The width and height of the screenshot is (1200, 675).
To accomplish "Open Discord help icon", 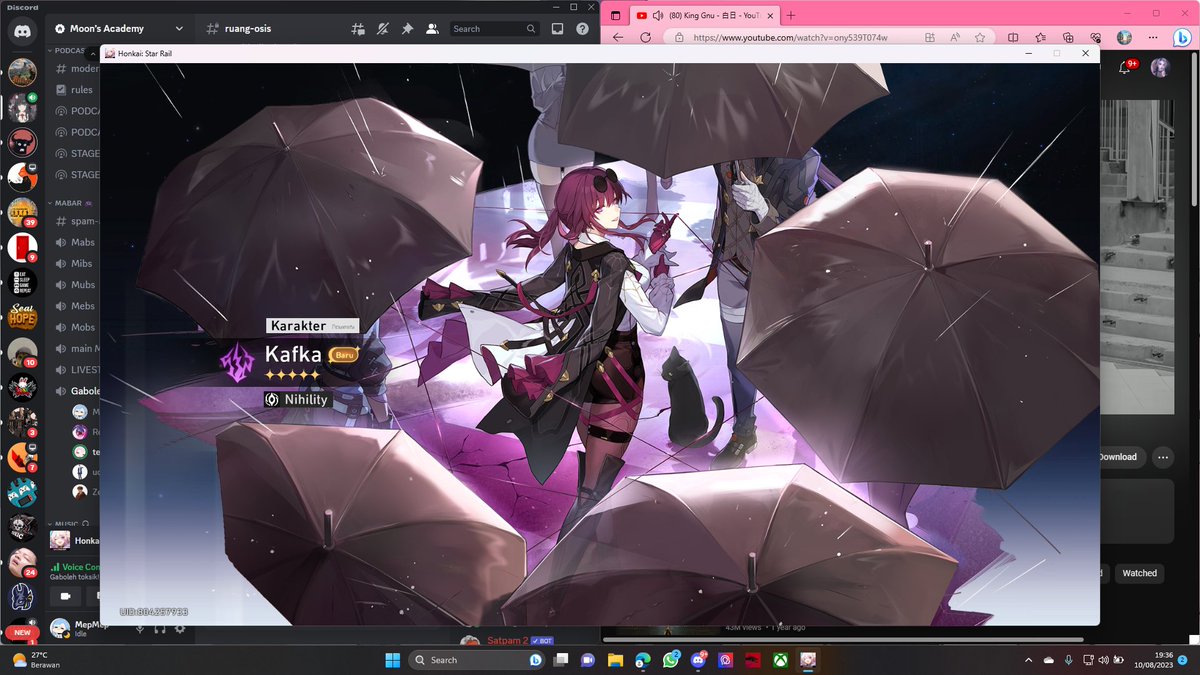I will click(583, 29).
